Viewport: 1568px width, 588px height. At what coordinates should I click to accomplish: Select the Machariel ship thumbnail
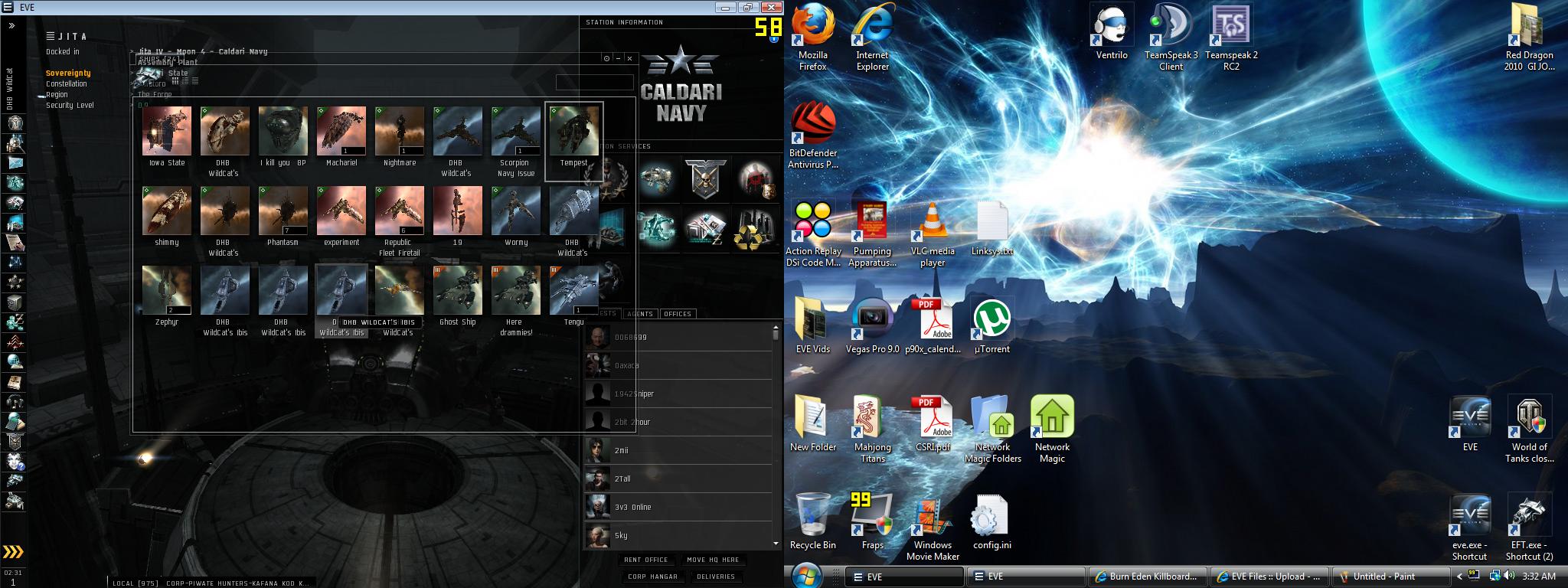tap(341, 131)
